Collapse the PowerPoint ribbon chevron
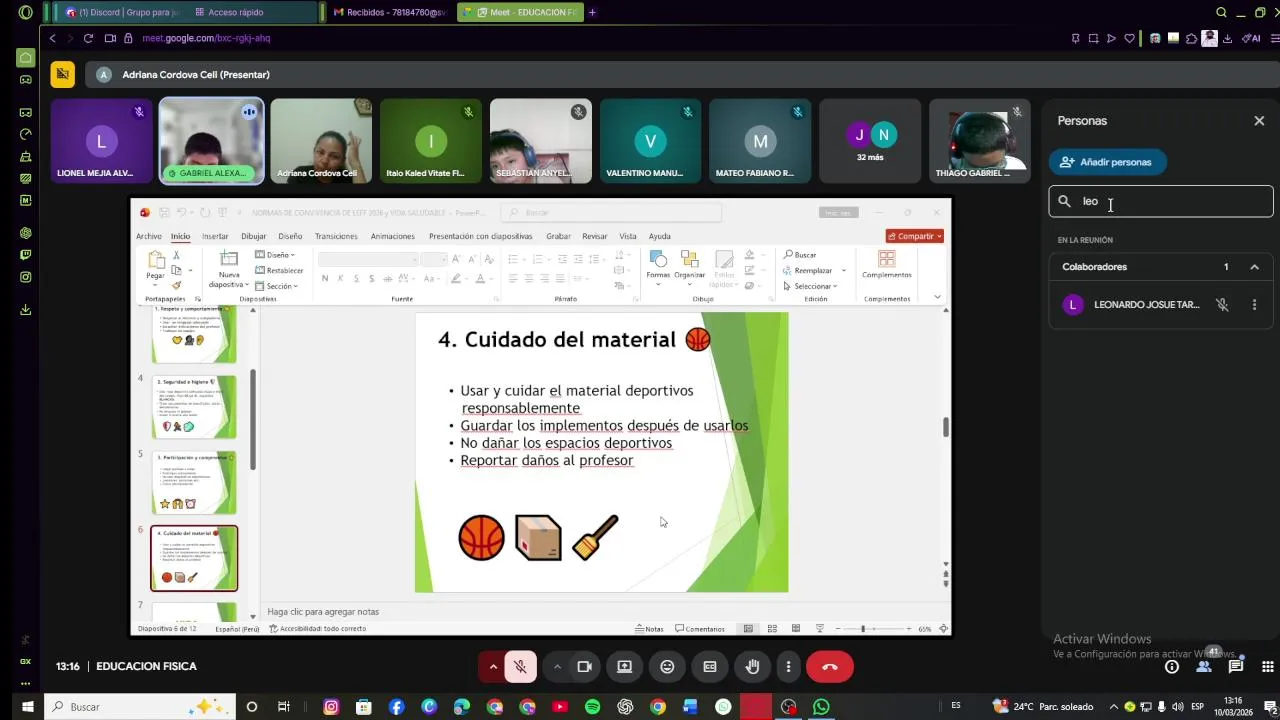This screenshot has height=720, width=1280. pyautogui.click(x=937, y=297)
